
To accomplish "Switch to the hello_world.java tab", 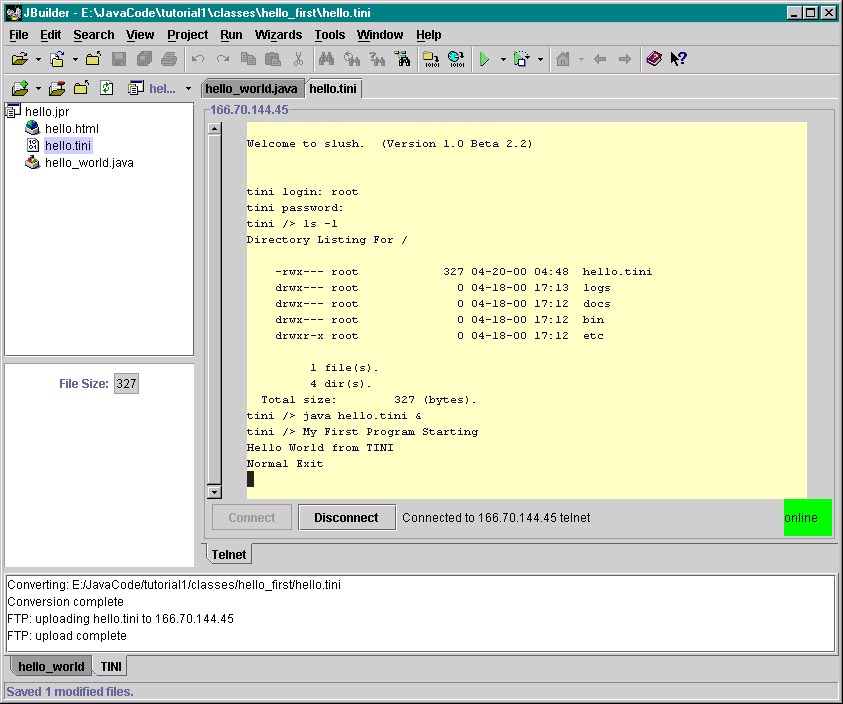I will click(x=251, y=88).
